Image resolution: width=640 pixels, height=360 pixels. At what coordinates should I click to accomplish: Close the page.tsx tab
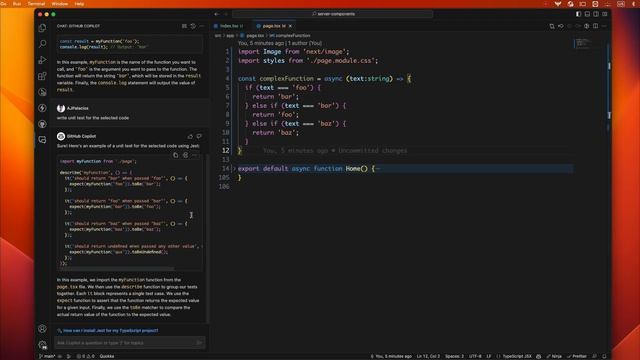pos(290,26)
